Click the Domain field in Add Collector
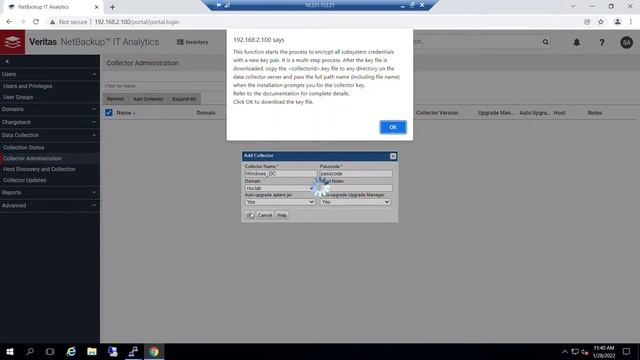Image resolution: width=640 pixels, height=360 pixels. click(x=280, y=188)
